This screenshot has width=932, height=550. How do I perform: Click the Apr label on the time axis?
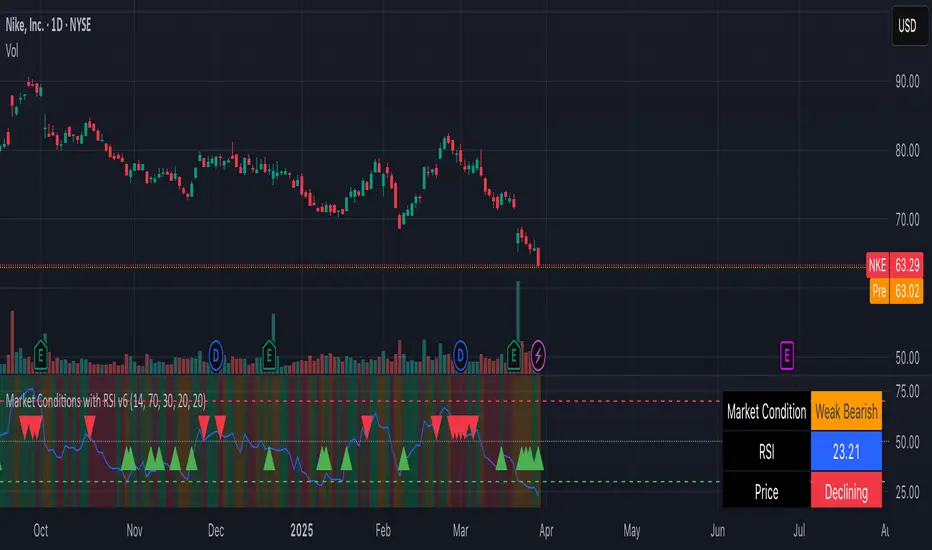click(x=546, y=530)
